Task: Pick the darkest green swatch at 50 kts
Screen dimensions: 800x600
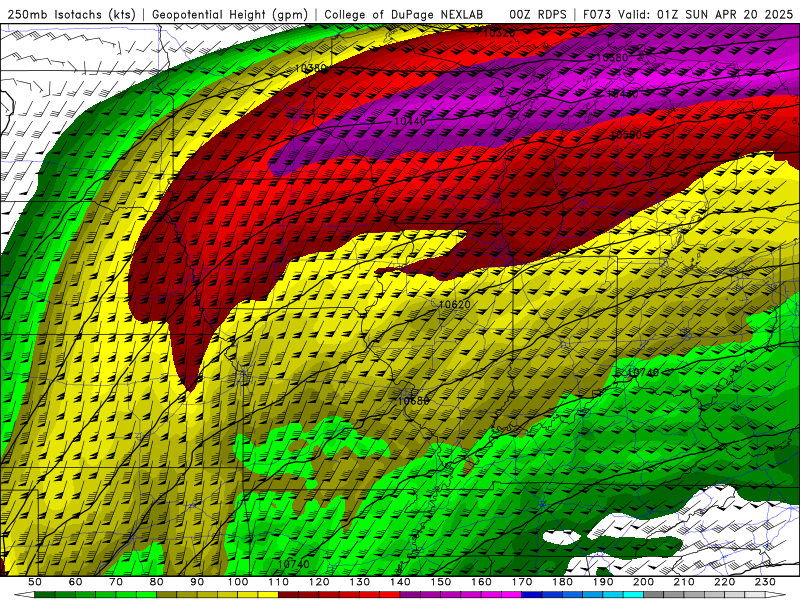Action: tap(45, 595)
